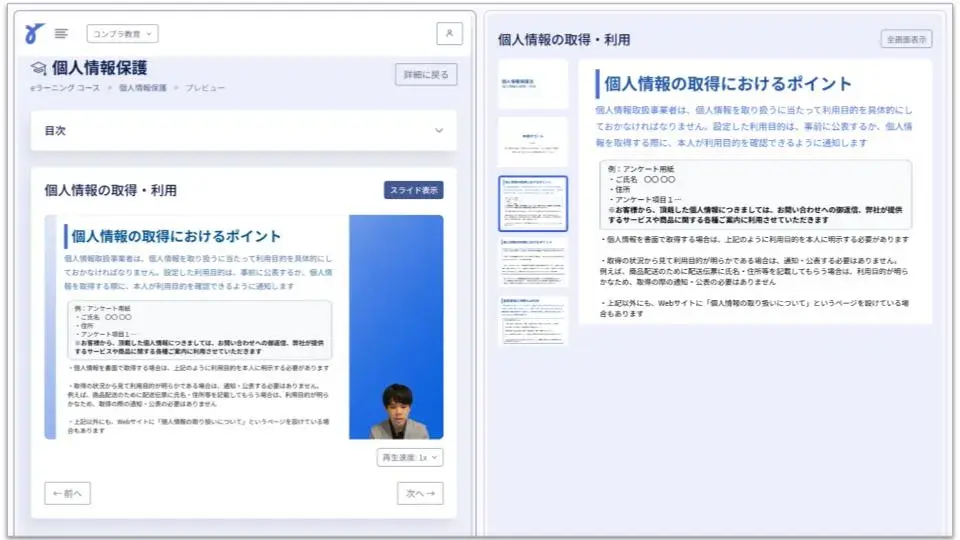960x540 pixels.
Task: Click the 詳細に戻る button
Action: (x=426, y=75)
